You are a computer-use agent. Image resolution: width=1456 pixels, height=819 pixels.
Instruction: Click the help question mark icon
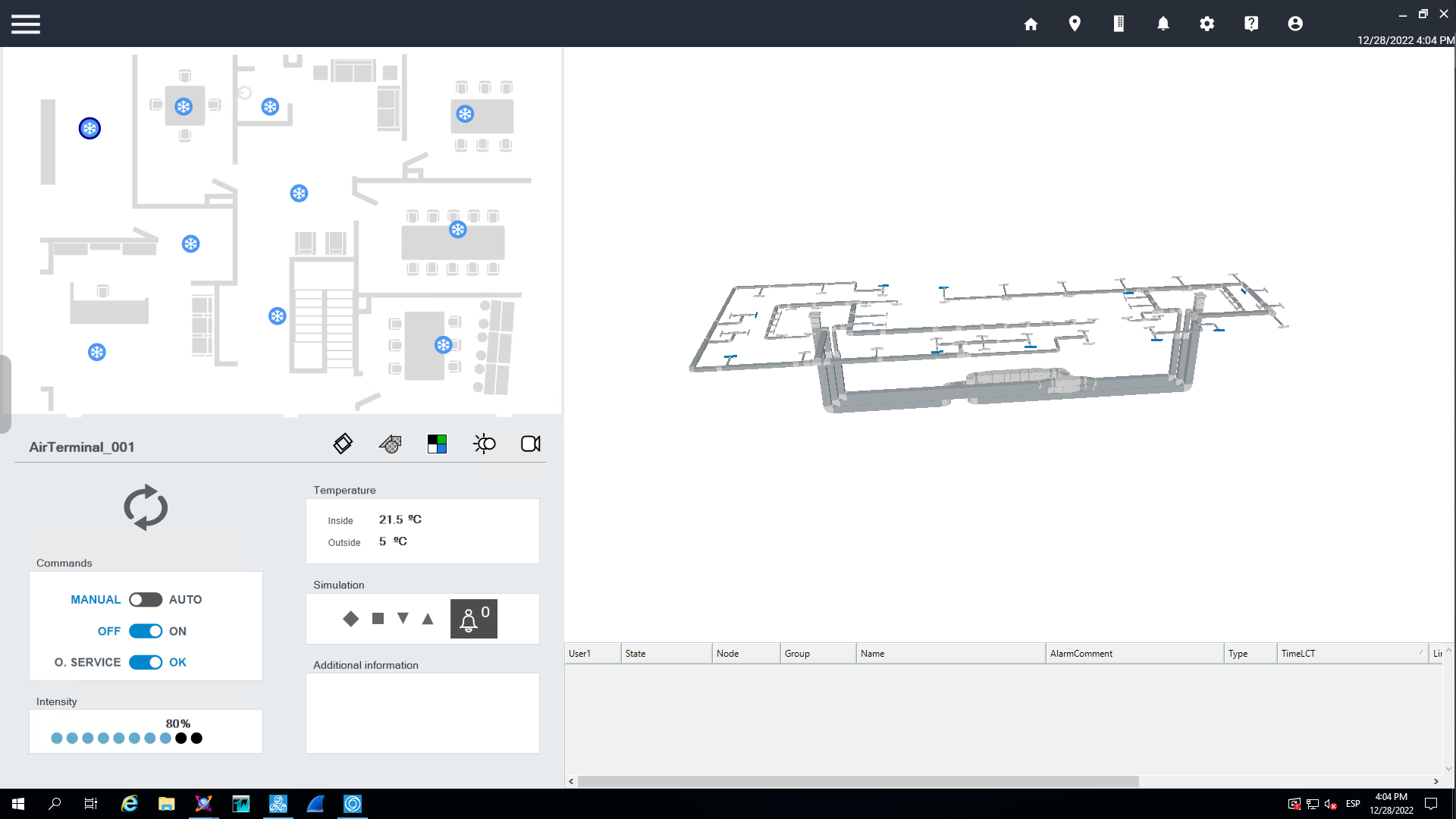click(x=1251, y=24)
